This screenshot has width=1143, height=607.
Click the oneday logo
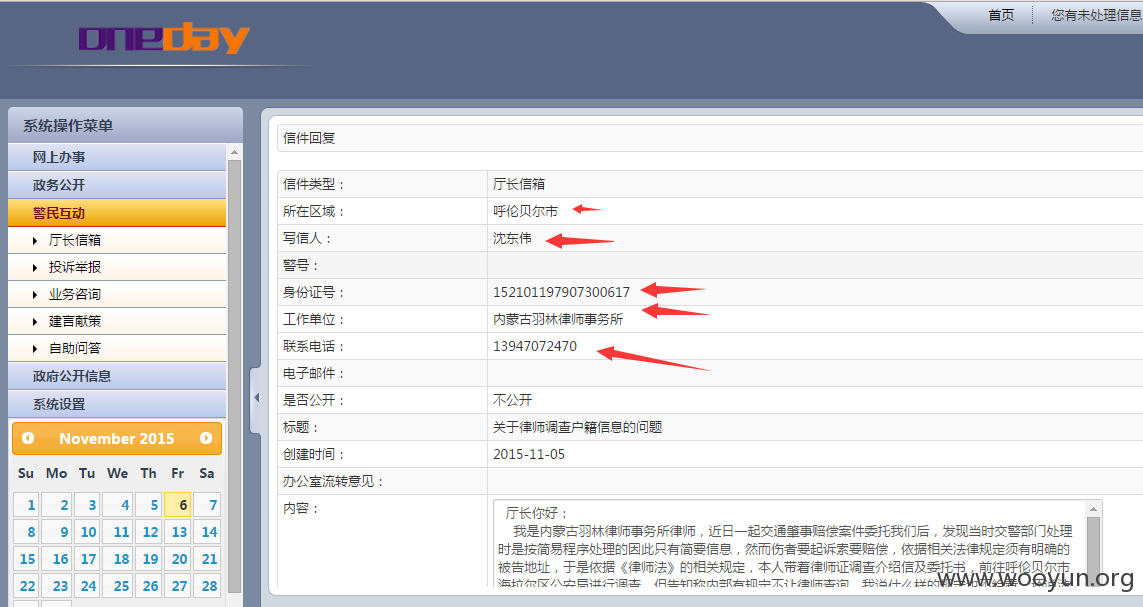tap(164, 39)
